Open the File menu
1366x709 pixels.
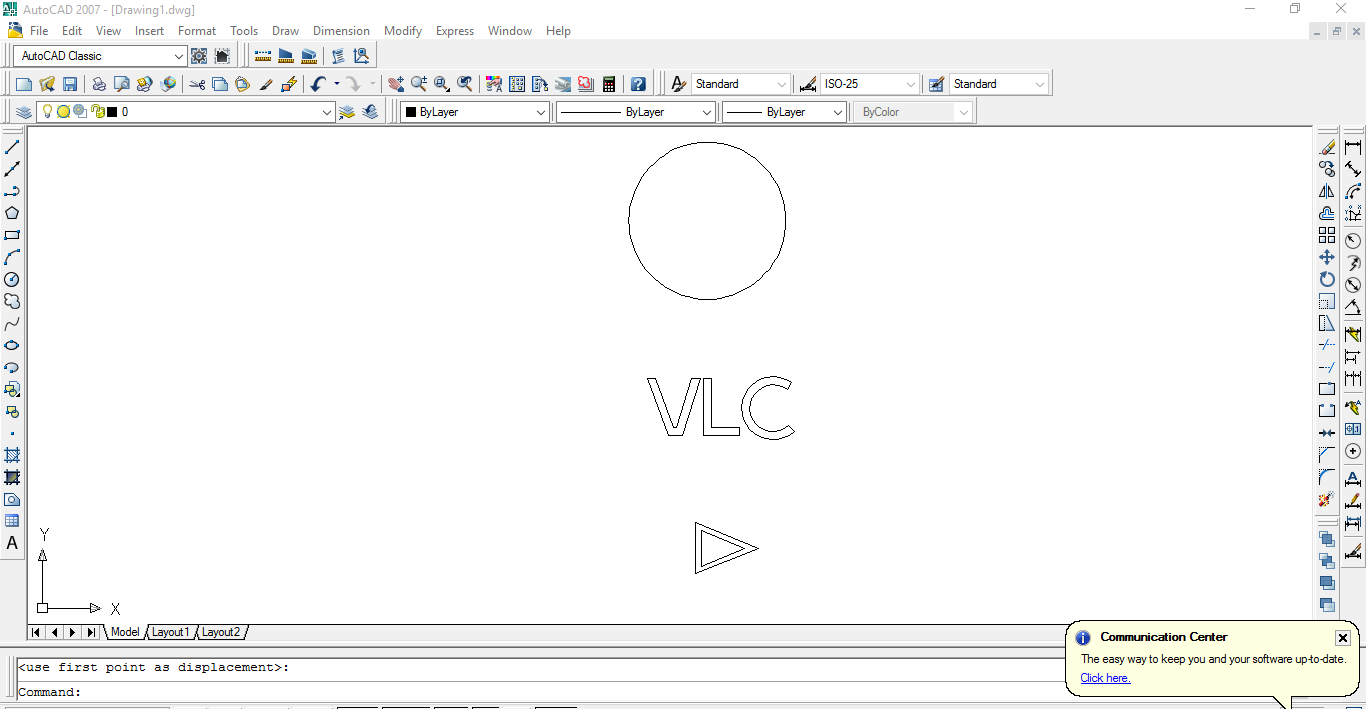39,31
